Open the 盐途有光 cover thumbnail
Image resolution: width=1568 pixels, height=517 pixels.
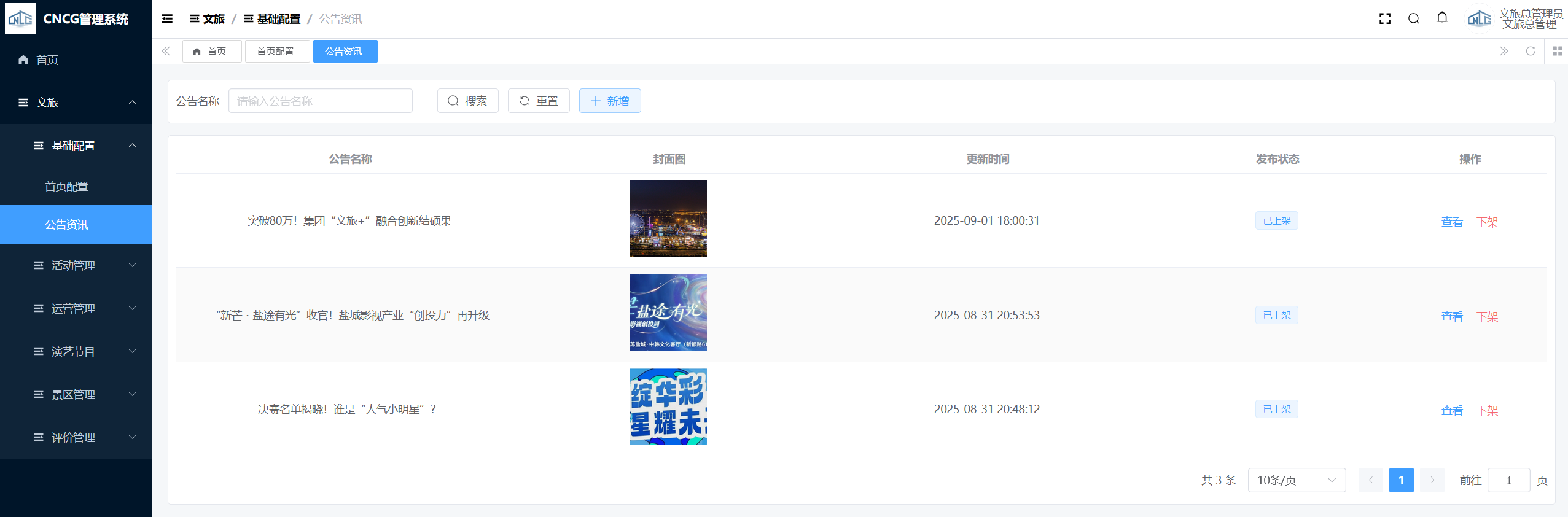tap(668, 313)
